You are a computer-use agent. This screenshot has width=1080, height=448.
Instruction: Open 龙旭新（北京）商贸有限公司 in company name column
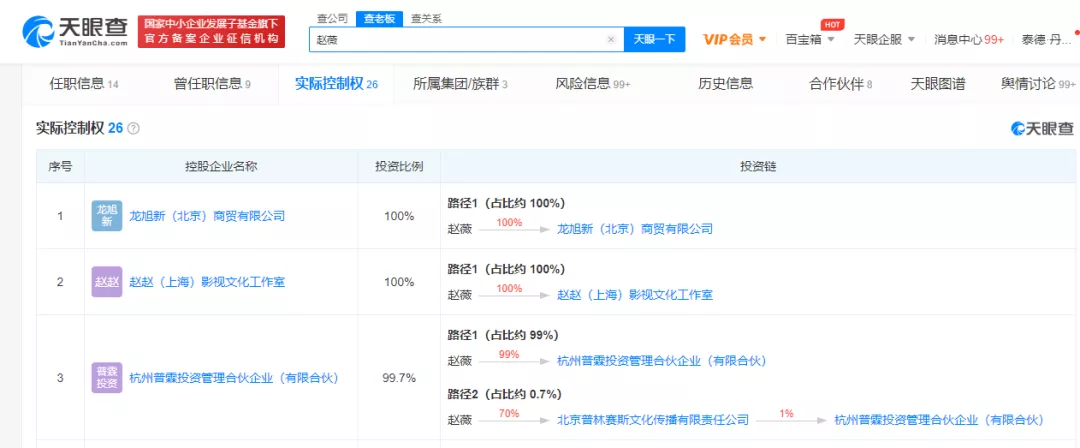click(207, 216)
